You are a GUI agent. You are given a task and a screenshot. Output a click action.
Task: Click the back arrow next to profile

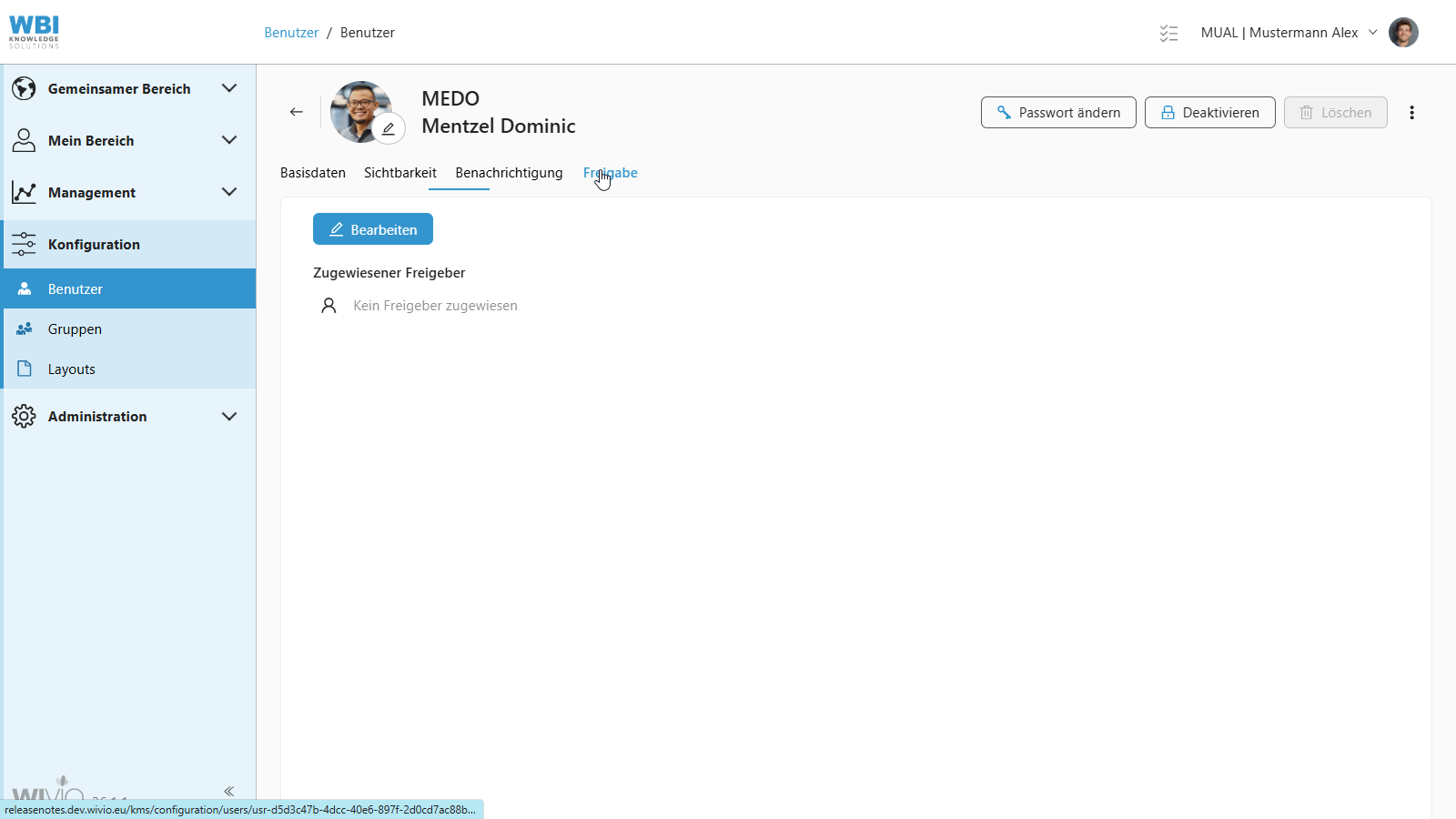tap(297, 112)
